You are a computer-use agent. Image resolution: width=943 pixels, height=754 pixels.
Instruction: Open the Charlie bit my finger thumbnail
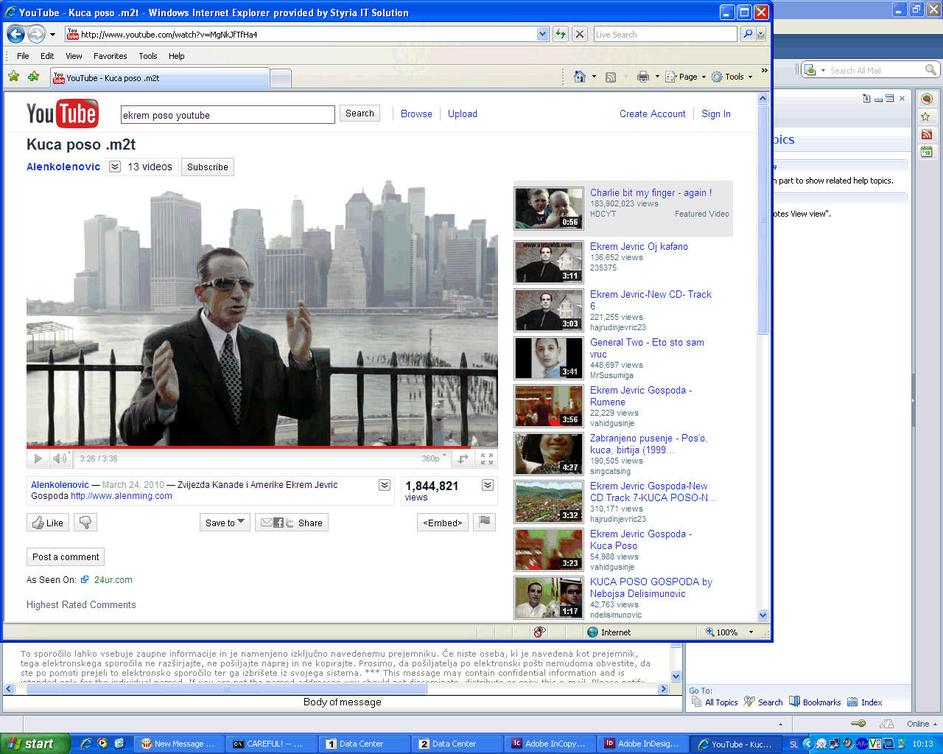click(548, 208)
